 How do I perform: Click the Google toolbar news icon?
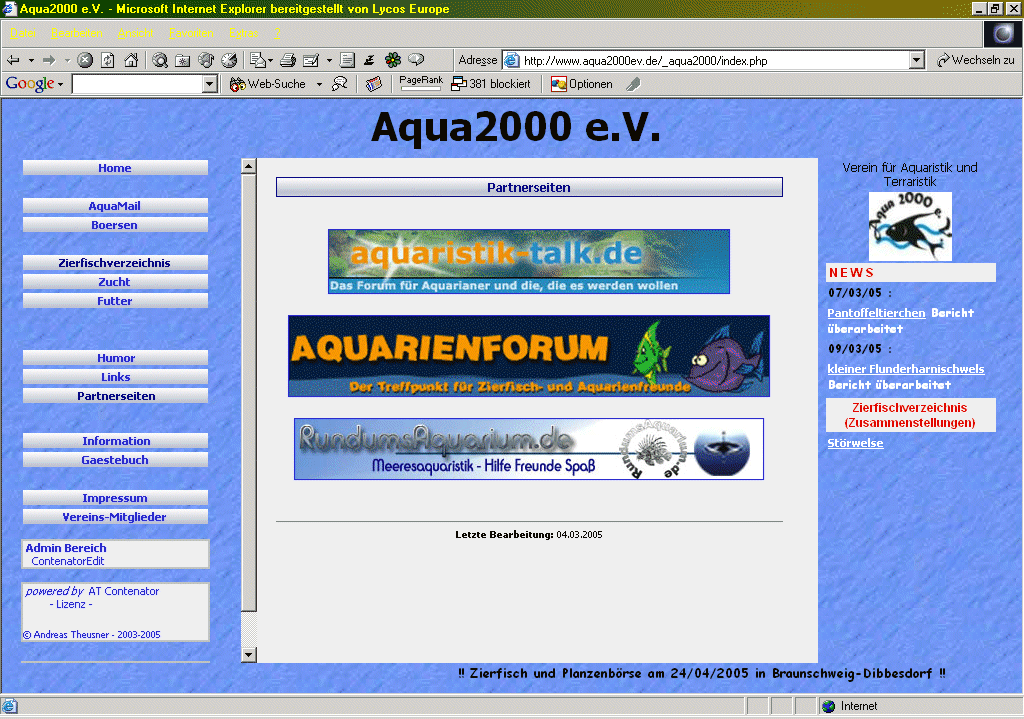[x=374, y=84]
